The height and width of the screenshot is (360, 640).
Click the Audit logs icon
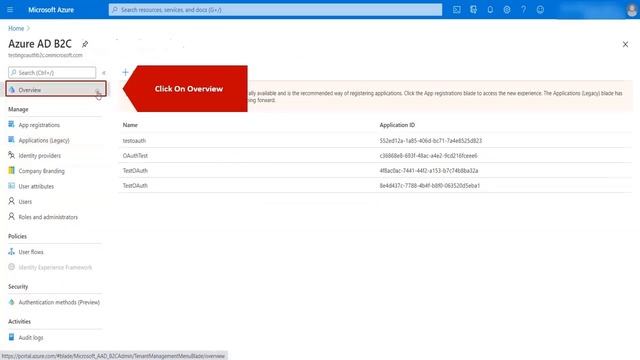11,337
